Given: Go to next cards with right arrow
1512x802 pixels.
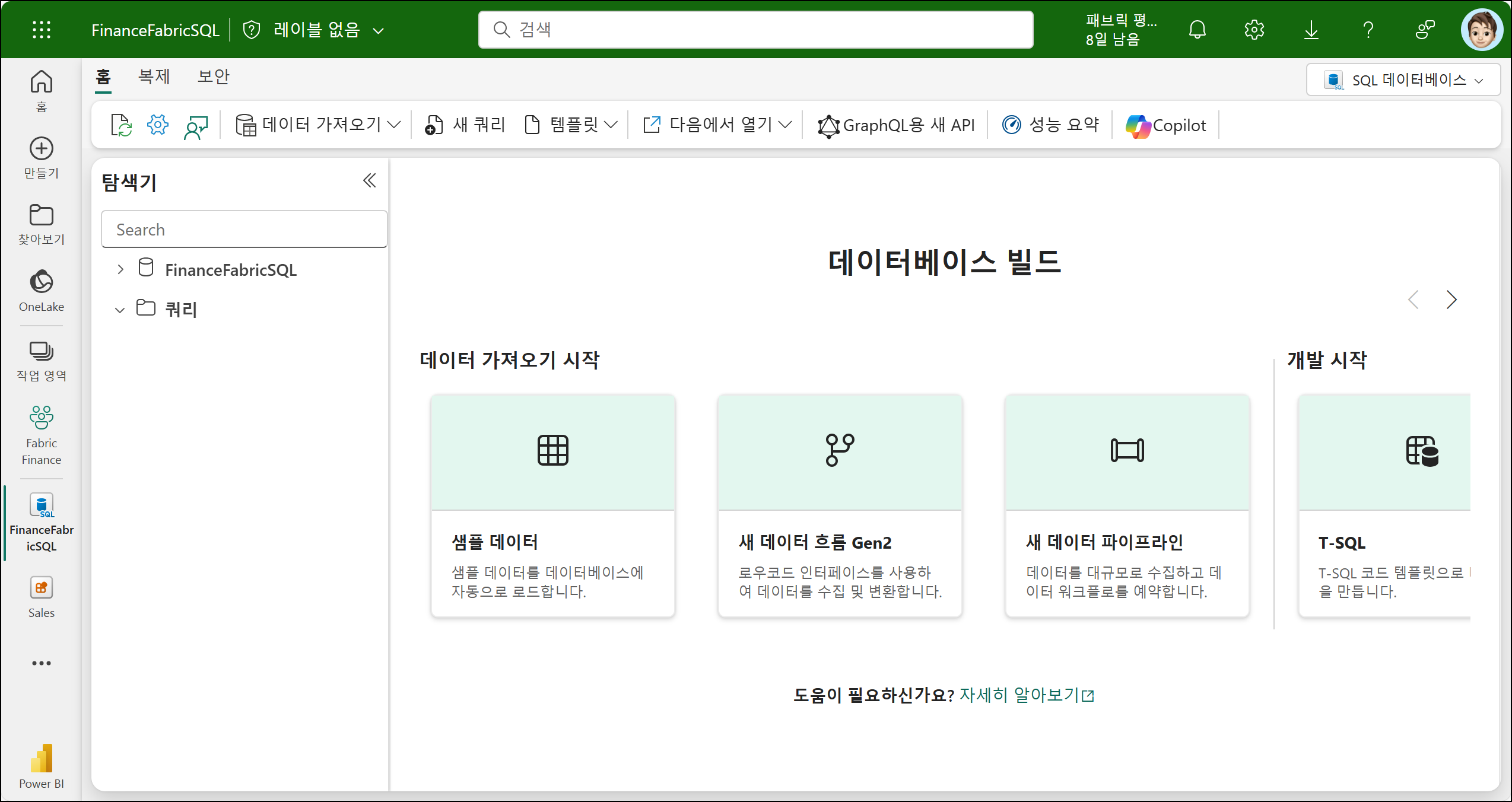Looking at the screenshot, I should point(1451,300).
